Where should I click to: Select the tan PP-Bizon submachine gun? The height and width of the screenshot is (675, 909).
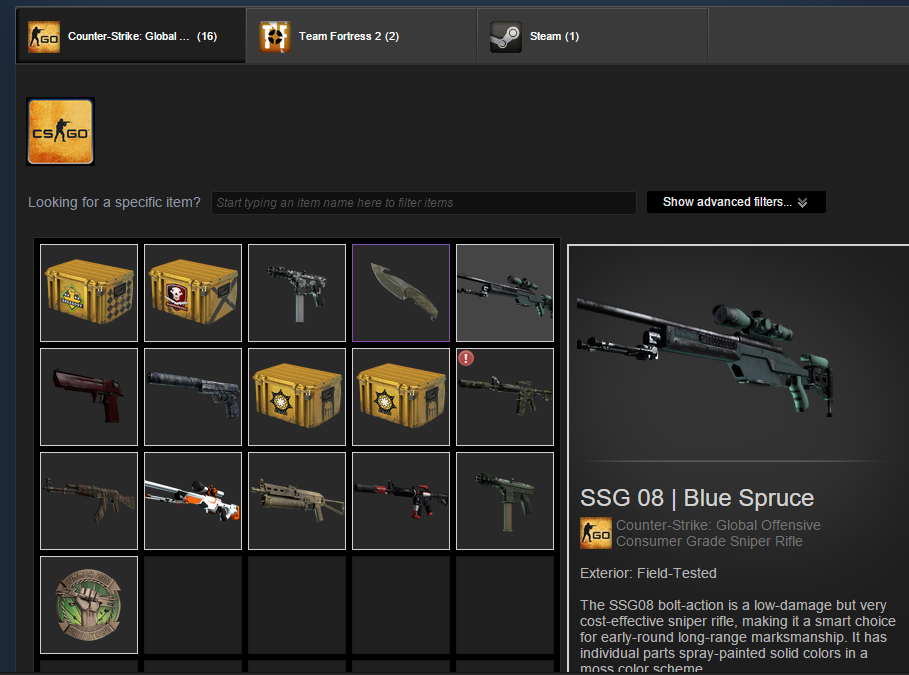[297, 501]
